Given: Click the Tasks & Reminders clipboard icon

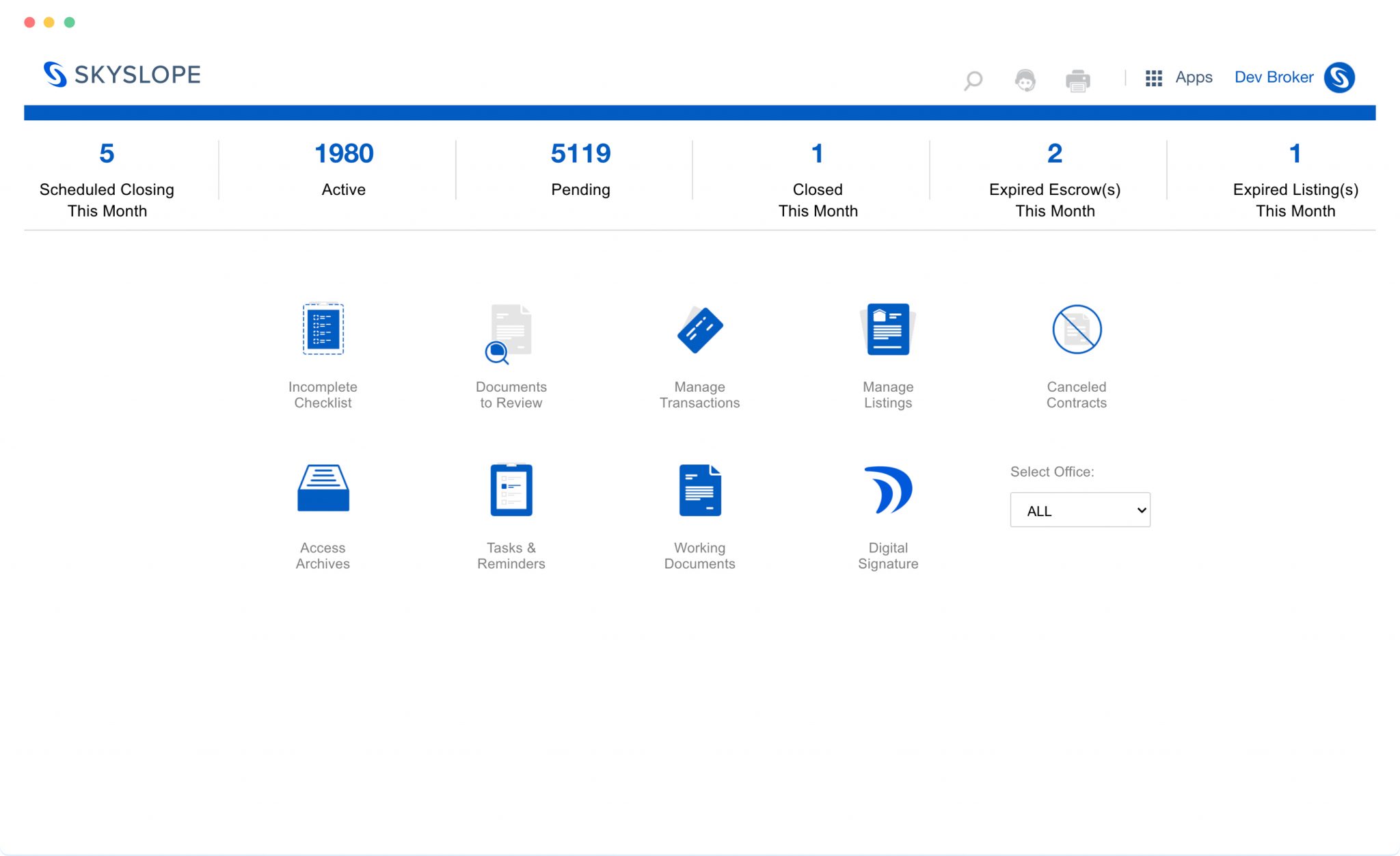Looking at the screenshot, I should (511, 490).
